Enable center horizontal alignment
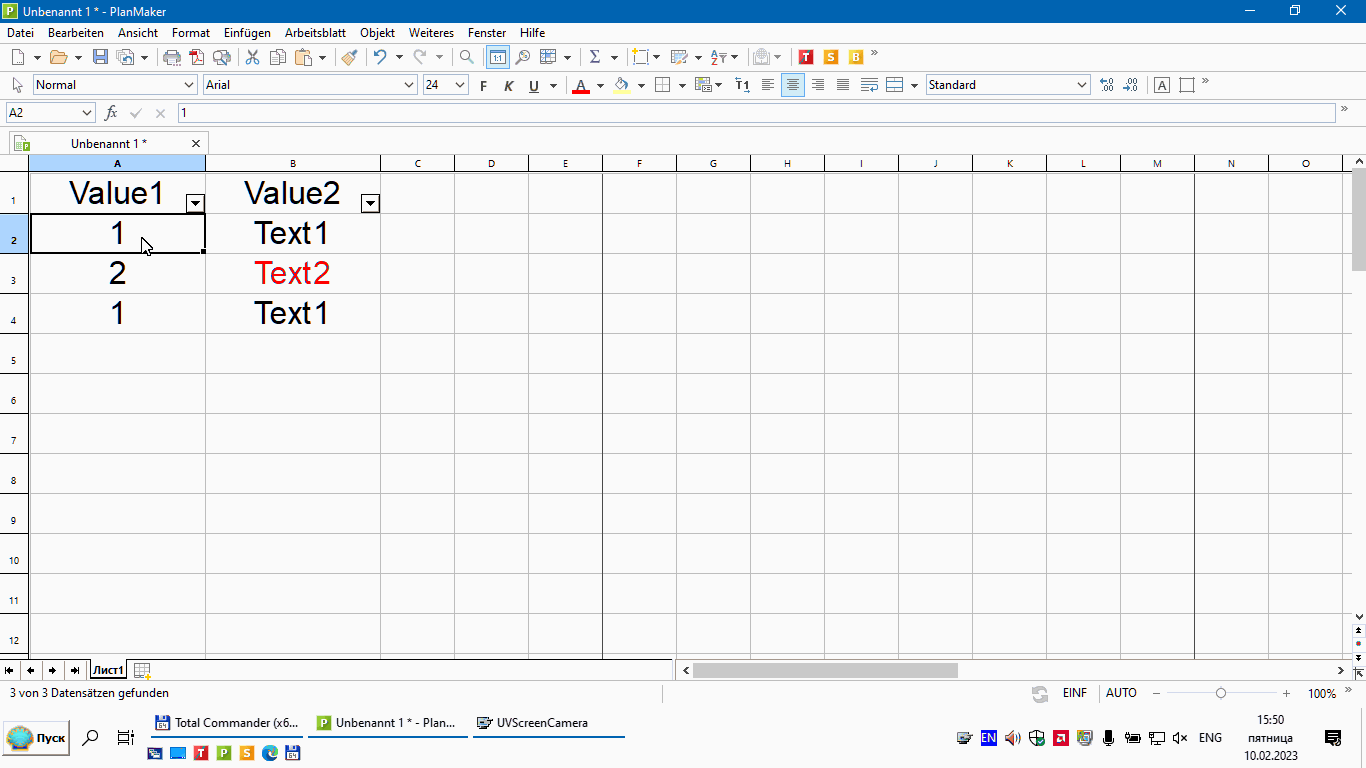 (x=793, y=85)
